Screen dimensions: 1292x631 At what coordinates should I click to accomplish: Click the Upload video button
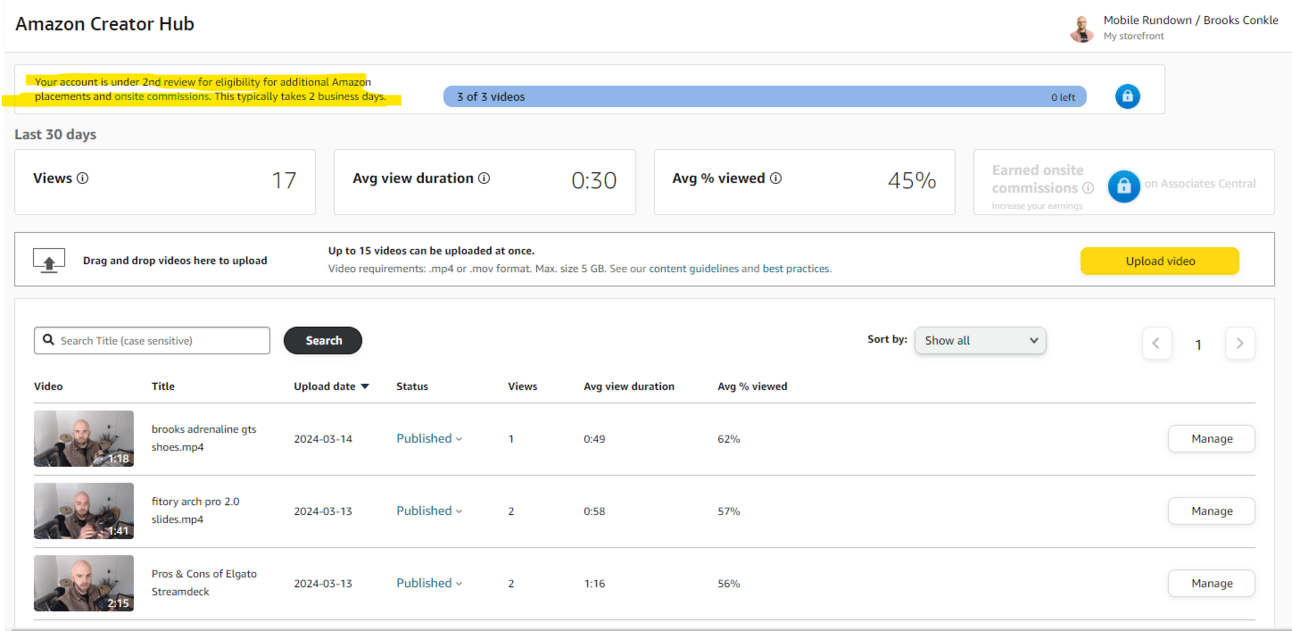coord(1160,261)
